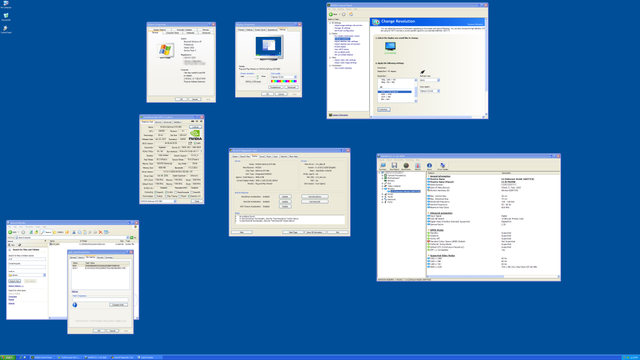Switch to the Sensors tab in GPU-Z
Image resolution: width=640 pixels, height=360 pixels.
158,122
